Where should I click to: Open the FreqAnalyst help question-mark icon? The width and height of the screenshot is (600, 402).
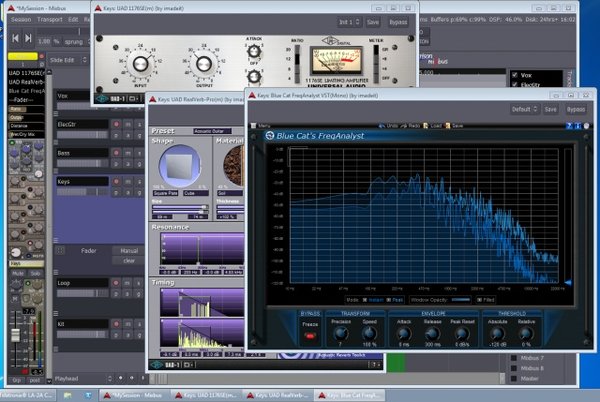tap(569, 126)
